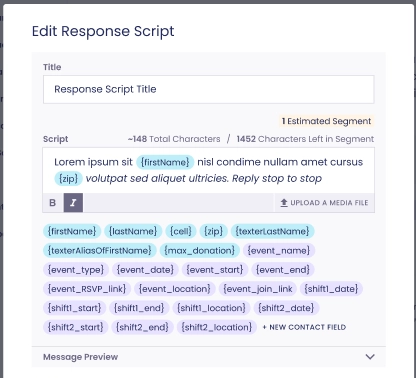Image resolution: width=416 pixels, height=378 pixels.
Task: Insert {event_RSVP_link} field tag
Action: coord(87,289)
